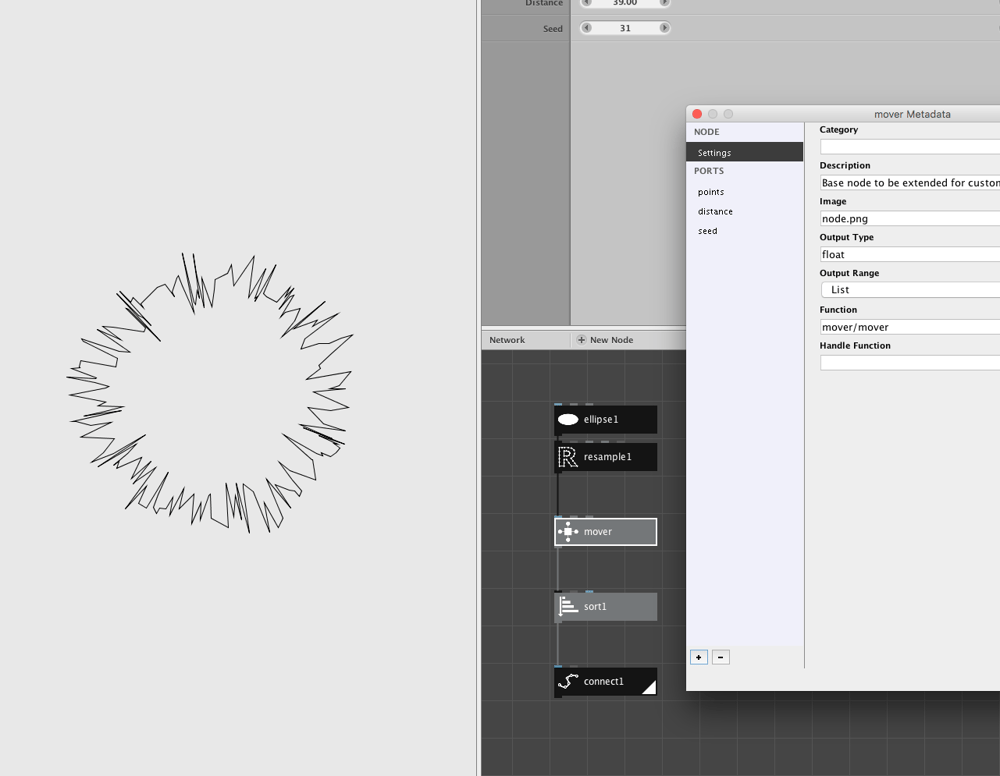
Task: Click the resample1 node label
Action: [x=607, y=457]
